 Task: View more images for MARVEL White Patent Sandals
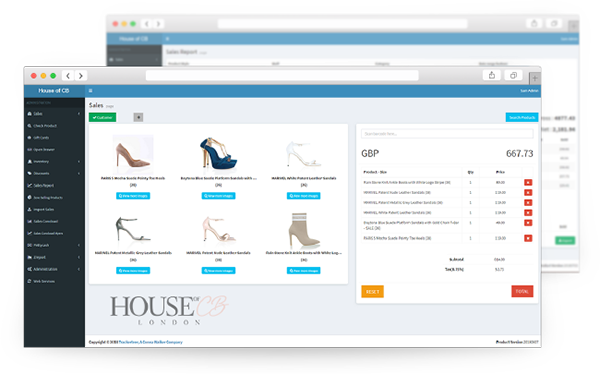pos(303,196)
